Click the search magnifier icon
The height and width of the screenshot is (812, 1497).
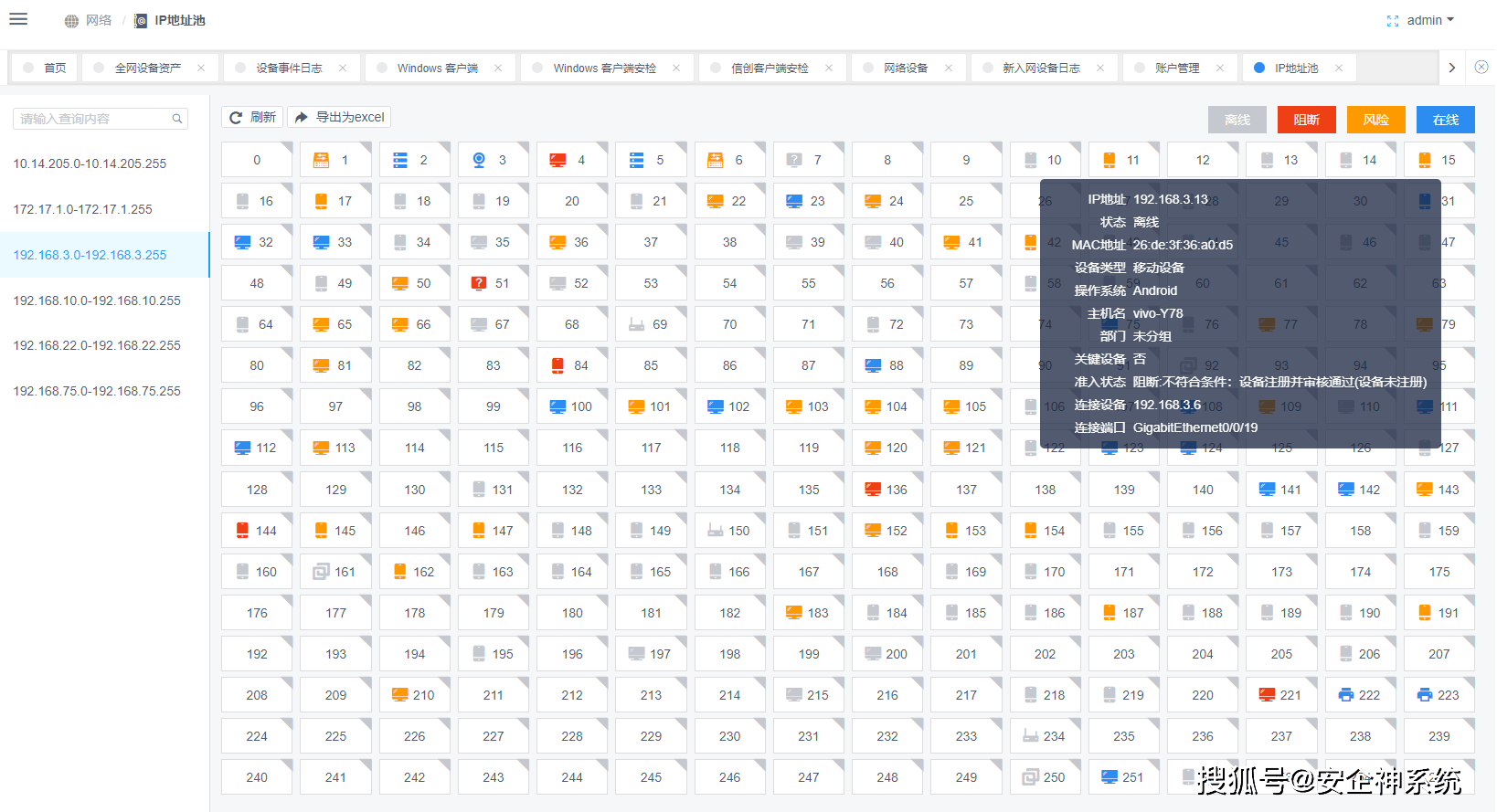(x=177, y=119)
